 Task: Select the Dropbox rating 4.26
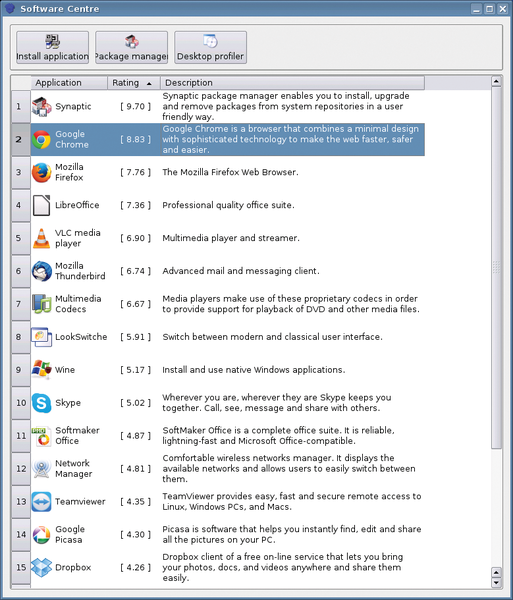point(135,567)
